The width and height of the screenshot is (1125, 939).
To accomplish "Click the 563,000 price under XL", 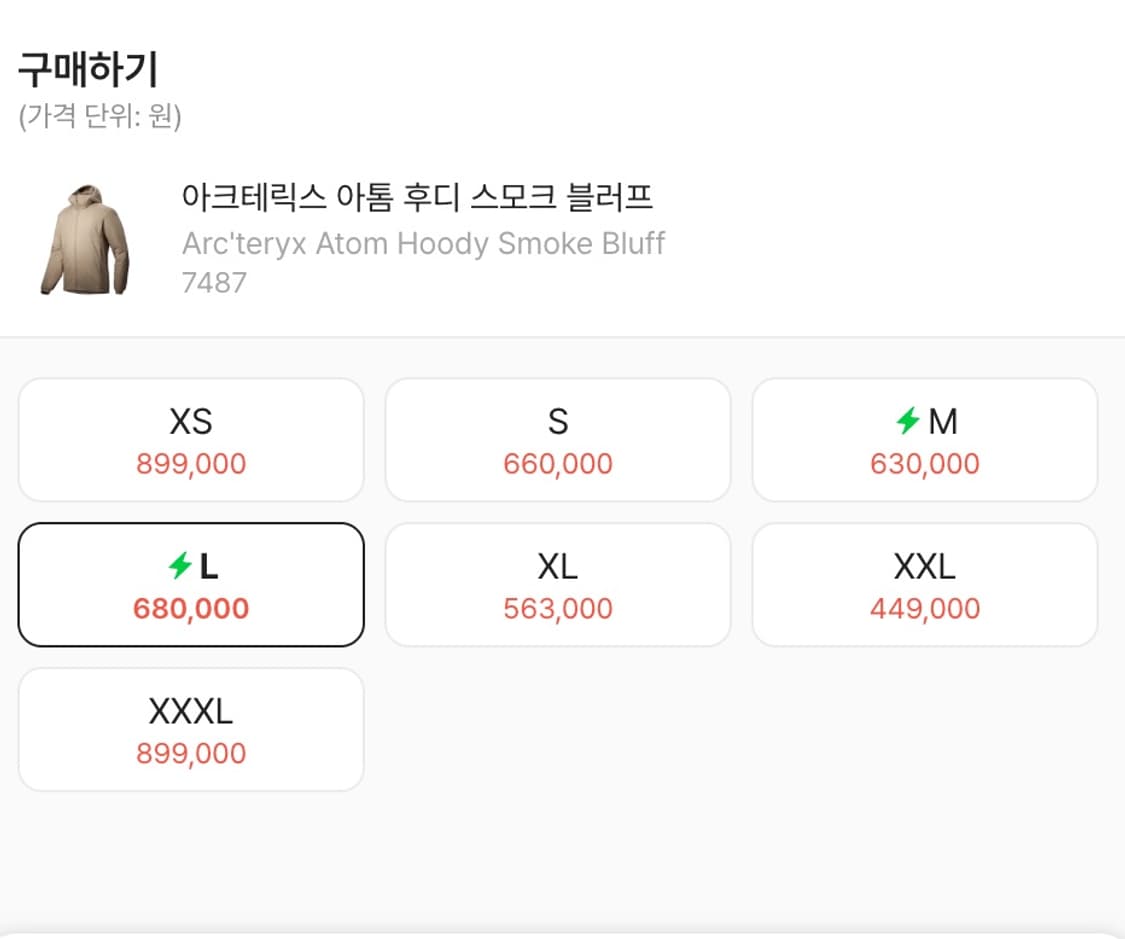I will tap(557, 608).
